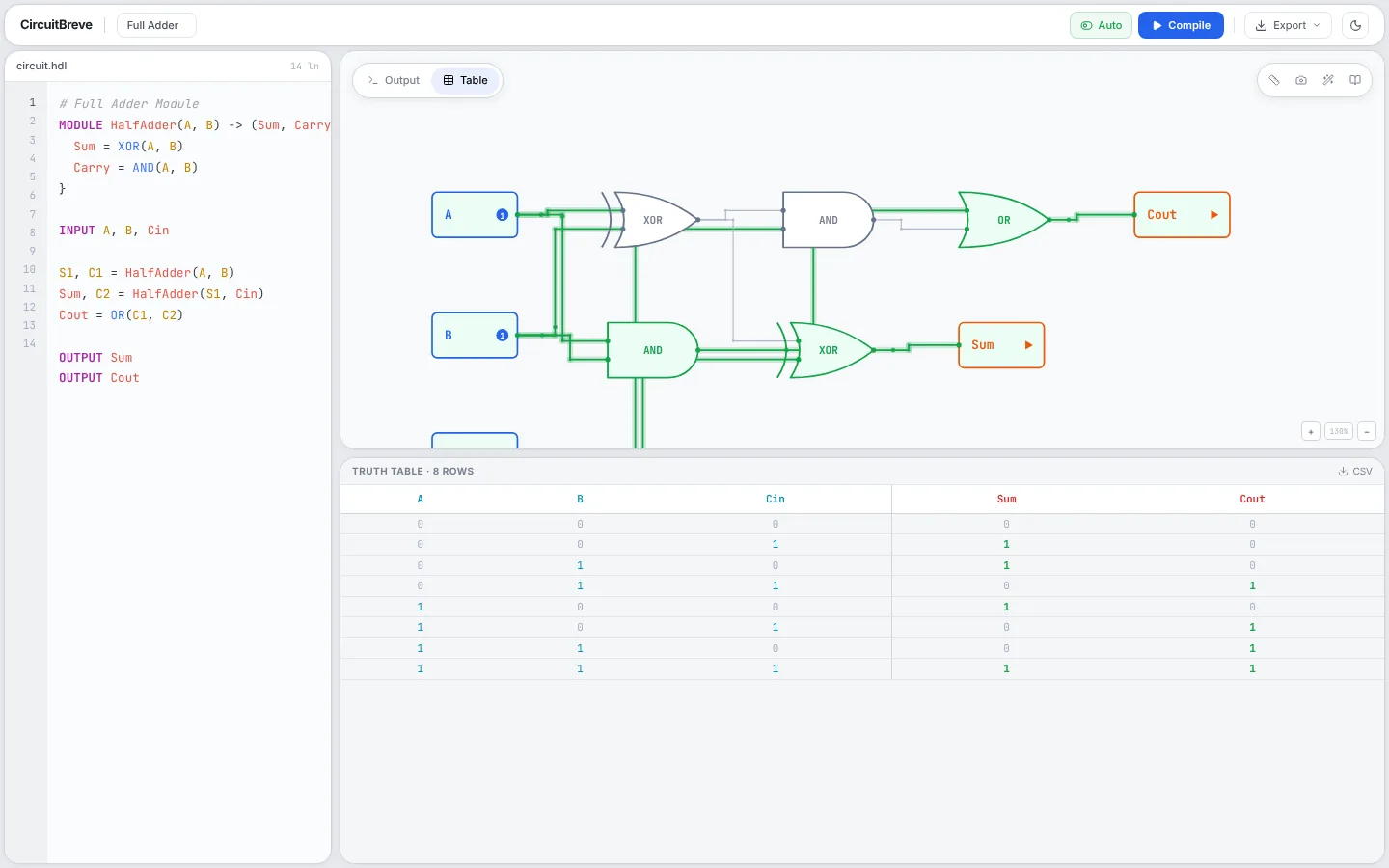The width and height of the screenshot is (1389, 868).
Task: Select the OR gate in the diagram
Action: [x=1003, y=220]
